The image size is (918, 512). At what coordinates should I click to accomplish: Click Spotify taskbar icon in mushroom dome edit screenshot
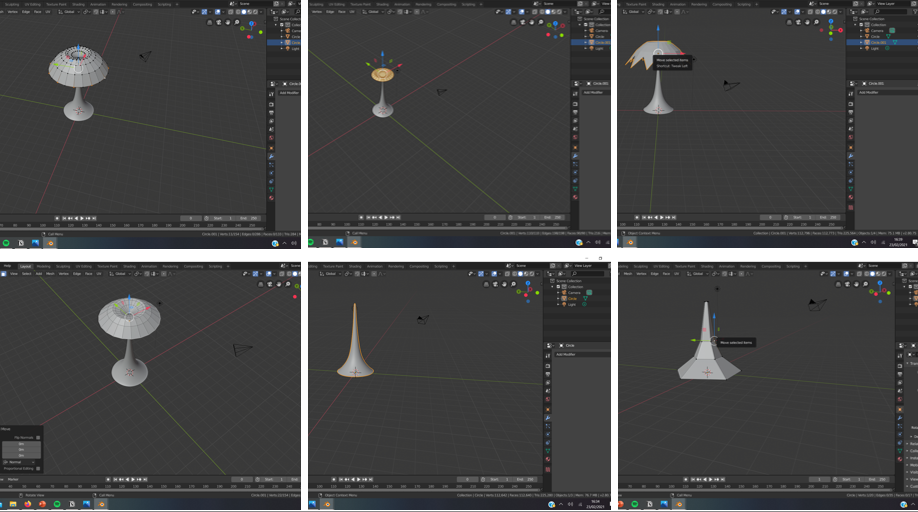click(6, 243)
